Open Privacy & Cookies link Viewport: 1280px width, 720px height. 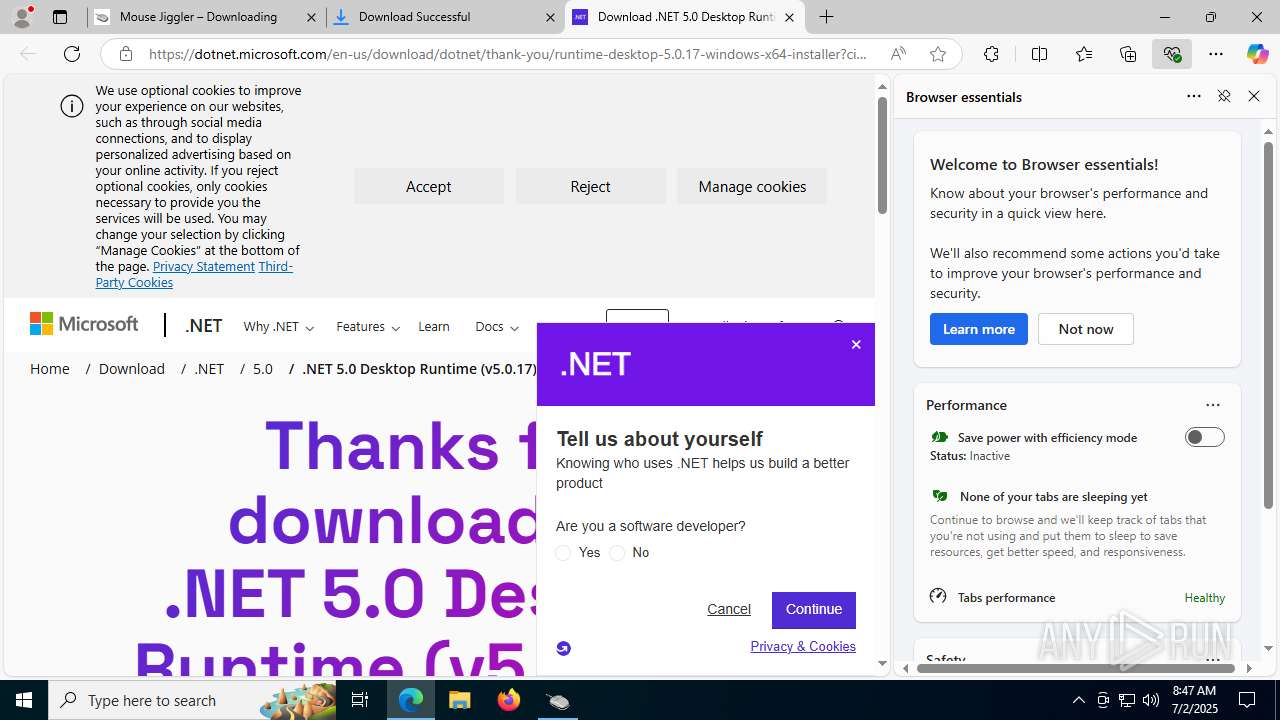coord(803,647)
